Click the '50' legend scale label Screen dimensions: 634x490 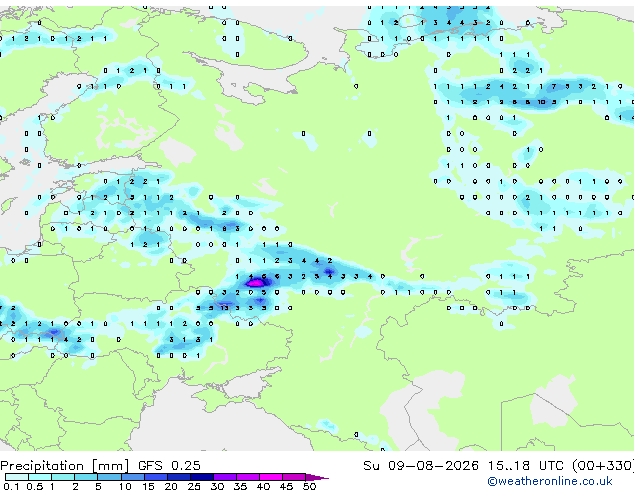[x=309, y=486]
